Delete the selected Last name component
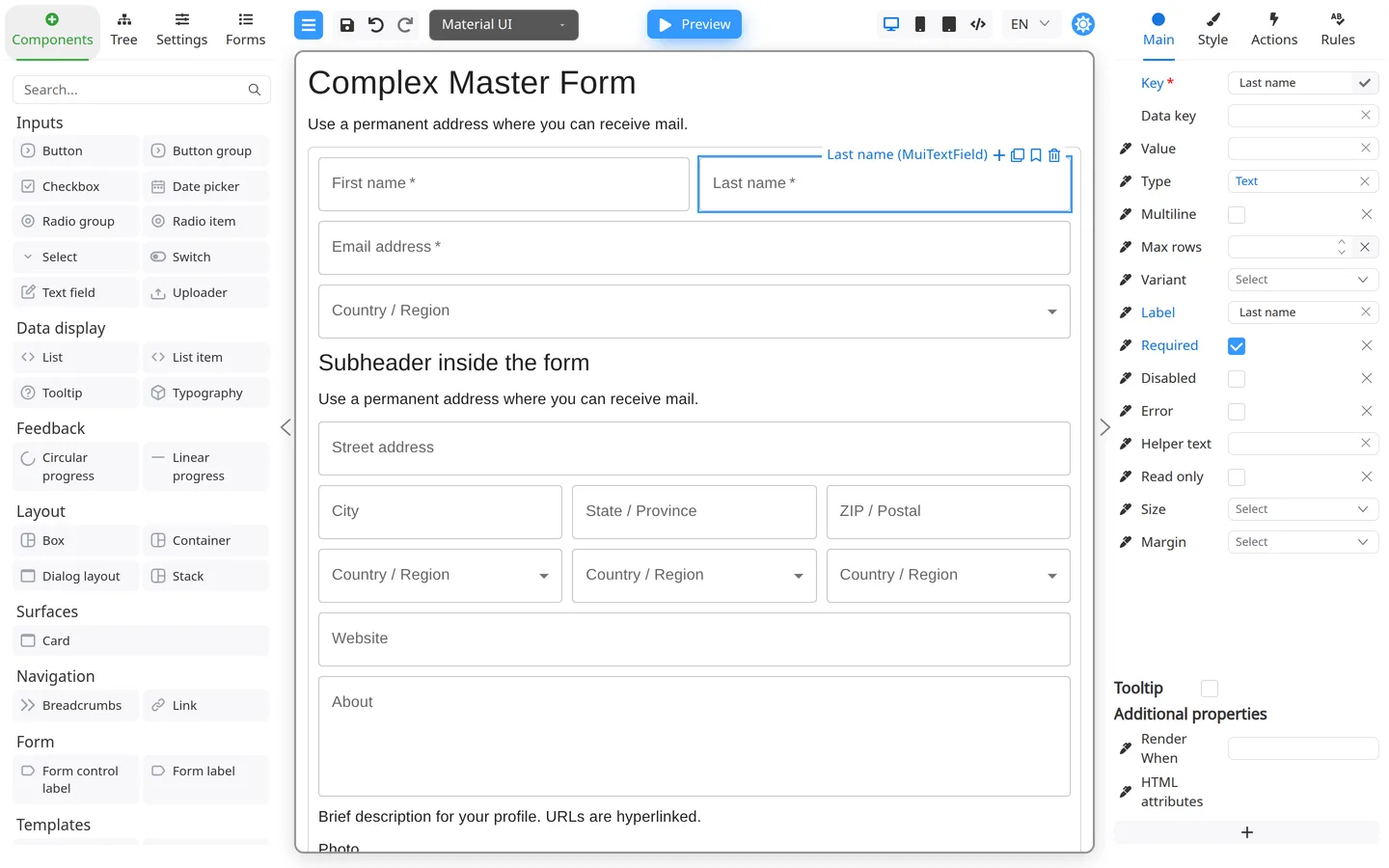 [1054, 155]
